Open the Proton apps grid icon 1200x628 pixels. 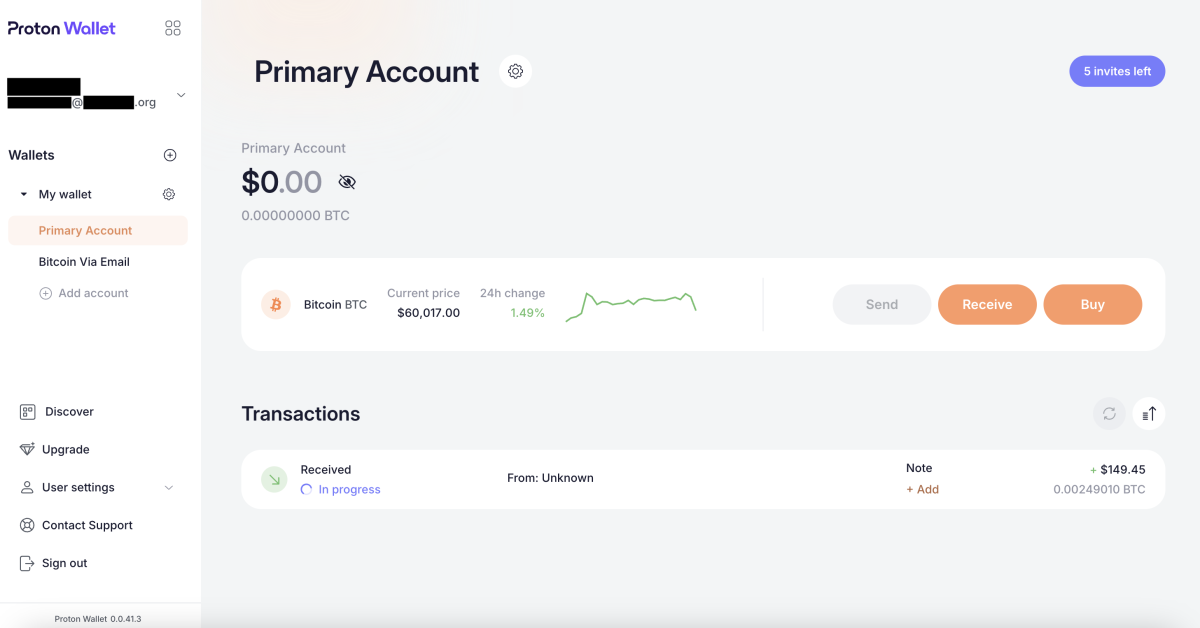(173, 28)
